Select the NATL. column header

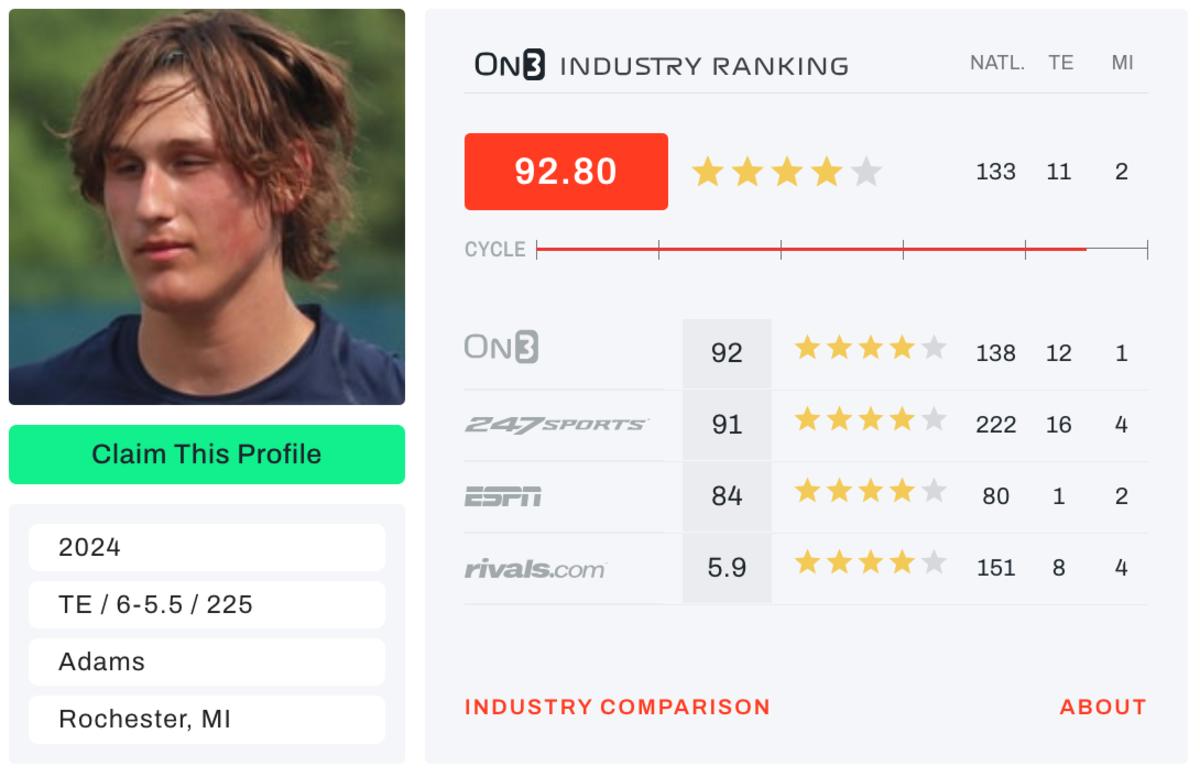click(x=997, y=63)
